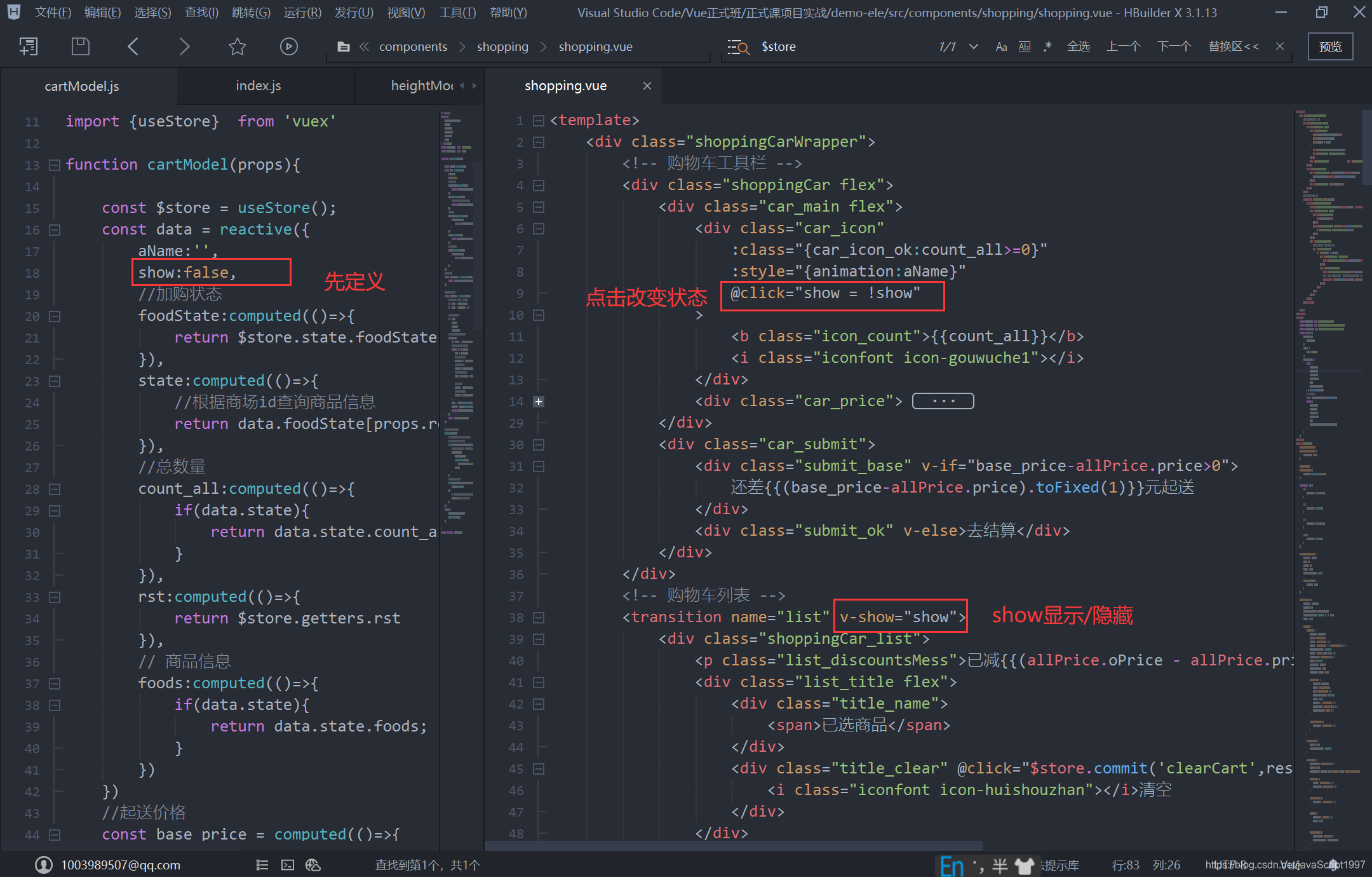The height and width of the screenshot is (877, 1372).
Task: Open the 文件(F) menu
Action: [x=53, y=12]
